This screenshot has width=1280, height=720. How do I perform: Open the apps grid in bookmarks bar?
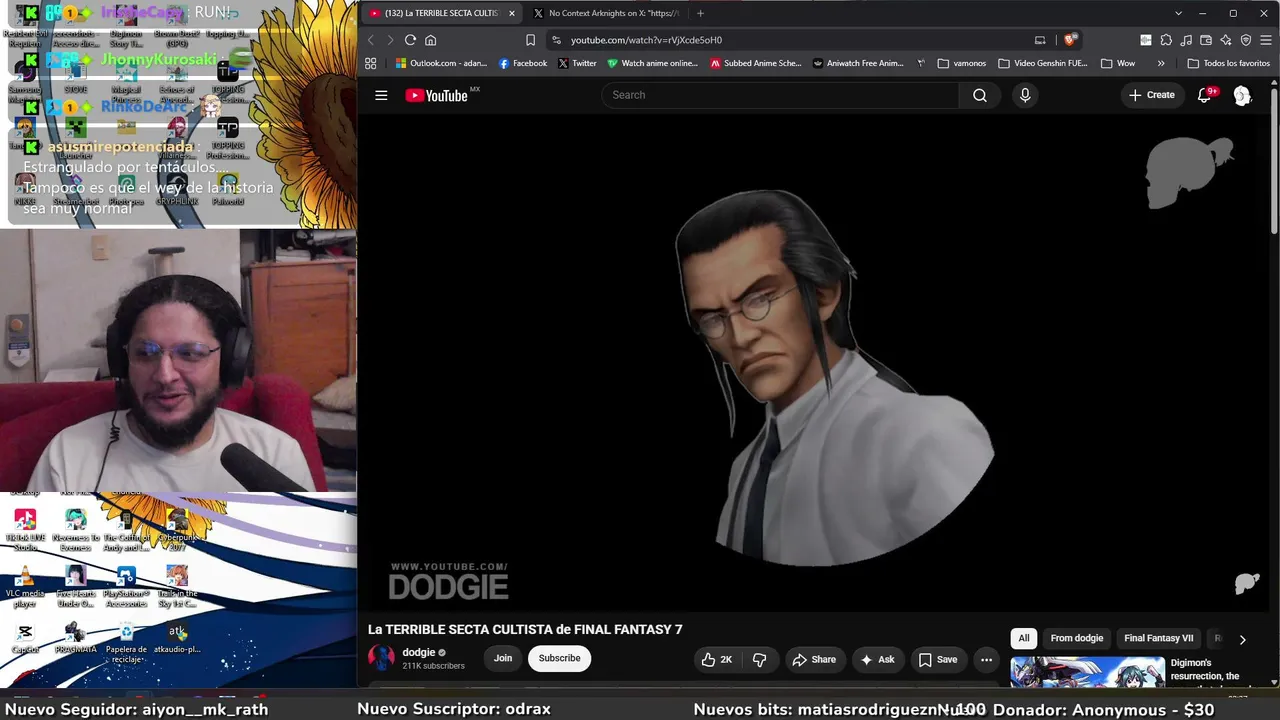point(371,63)
